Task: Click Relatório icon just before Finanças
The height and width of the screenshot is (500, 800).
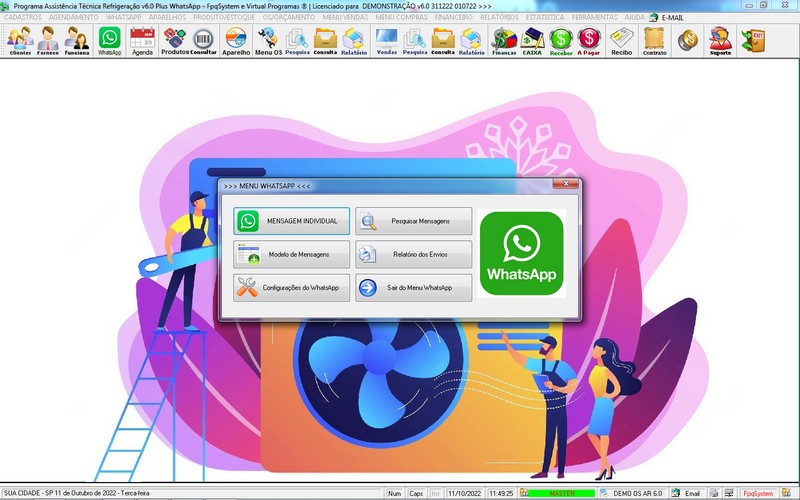Action: 471,41
